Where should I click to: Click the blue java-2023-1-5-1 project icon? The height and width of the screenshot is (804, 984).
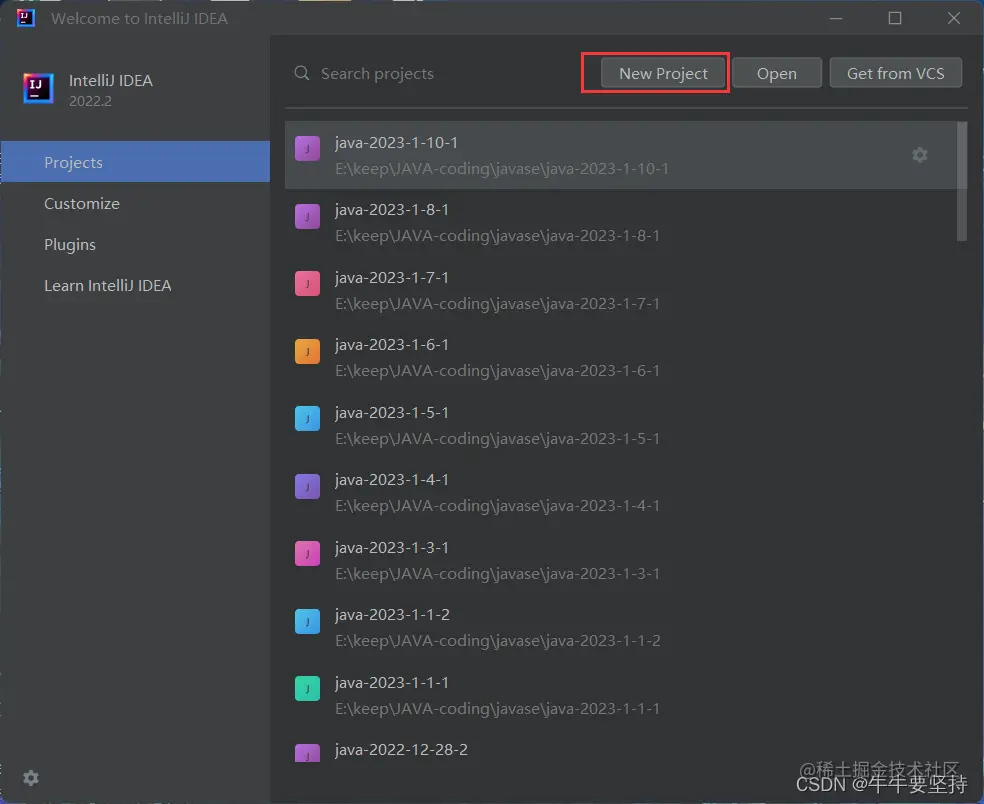[x=308, y=419]
